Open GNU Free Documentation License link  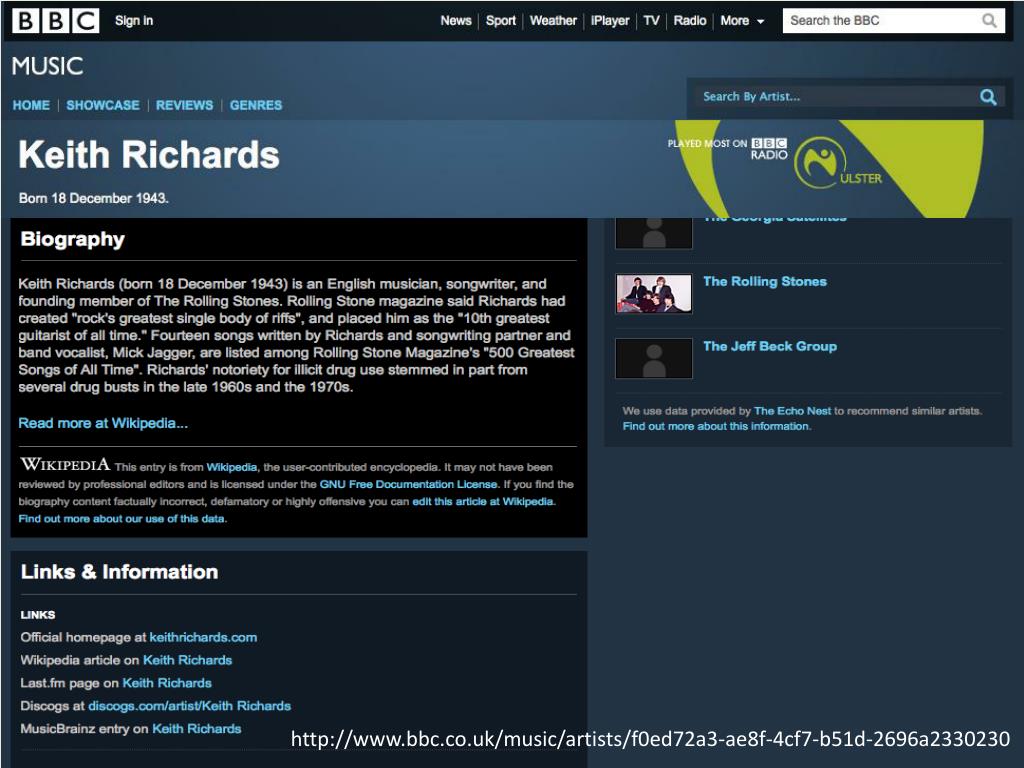click(408, 485)
